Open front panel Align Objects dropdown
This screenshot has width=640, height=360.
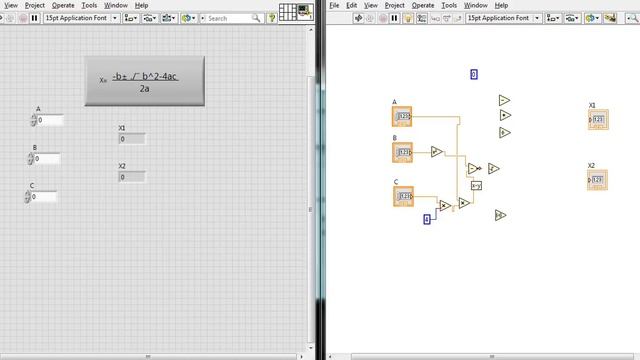[131, 18]
